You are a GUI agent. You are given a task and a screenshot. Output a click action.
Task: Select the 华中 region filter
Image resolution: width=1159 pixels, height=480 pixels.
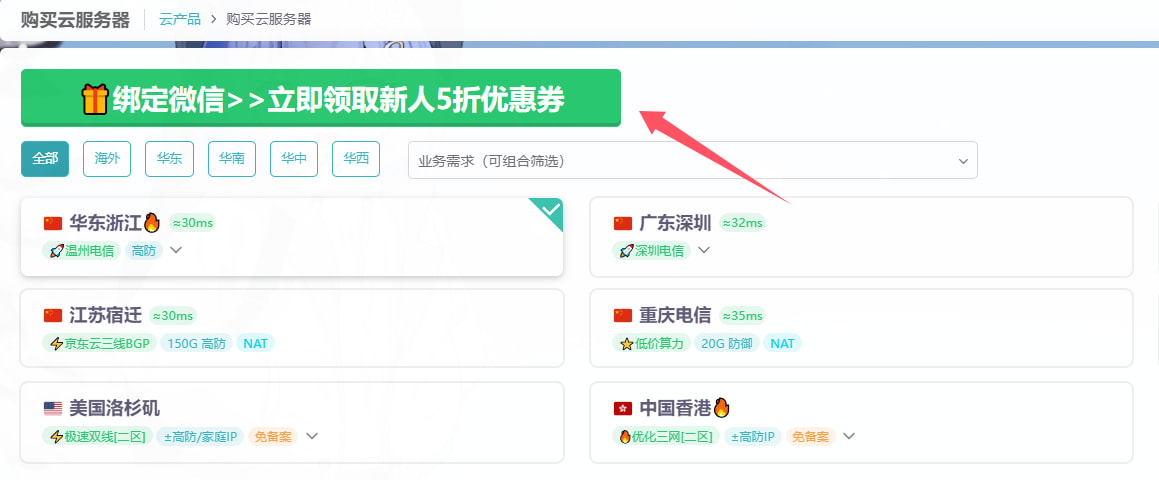click(294, 159)
